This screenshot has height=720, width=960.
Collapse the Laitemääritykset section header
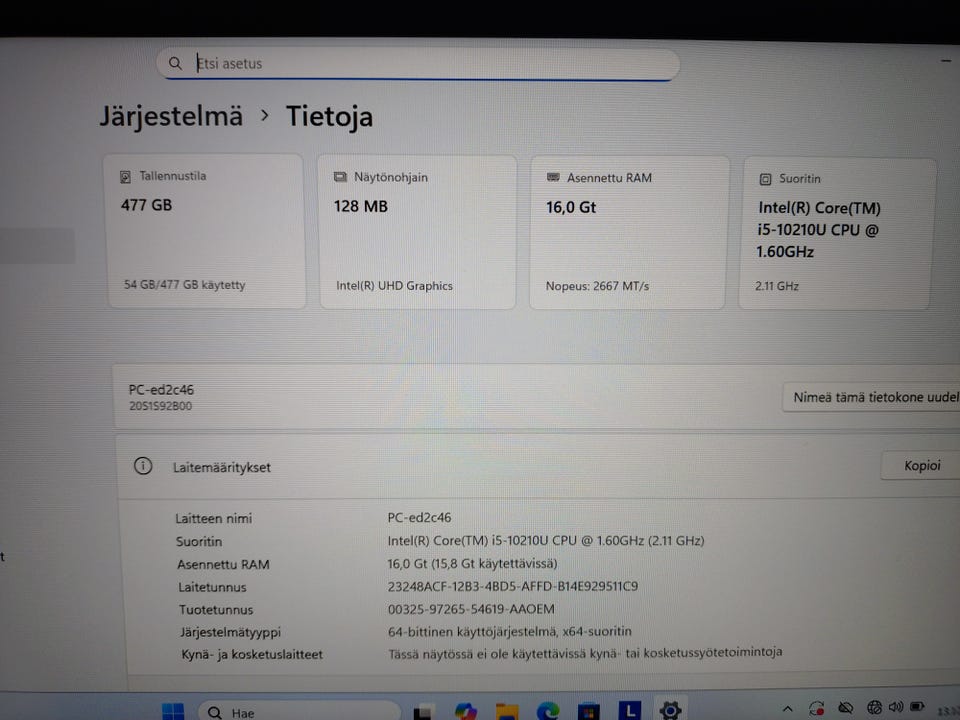pos(538,467)
